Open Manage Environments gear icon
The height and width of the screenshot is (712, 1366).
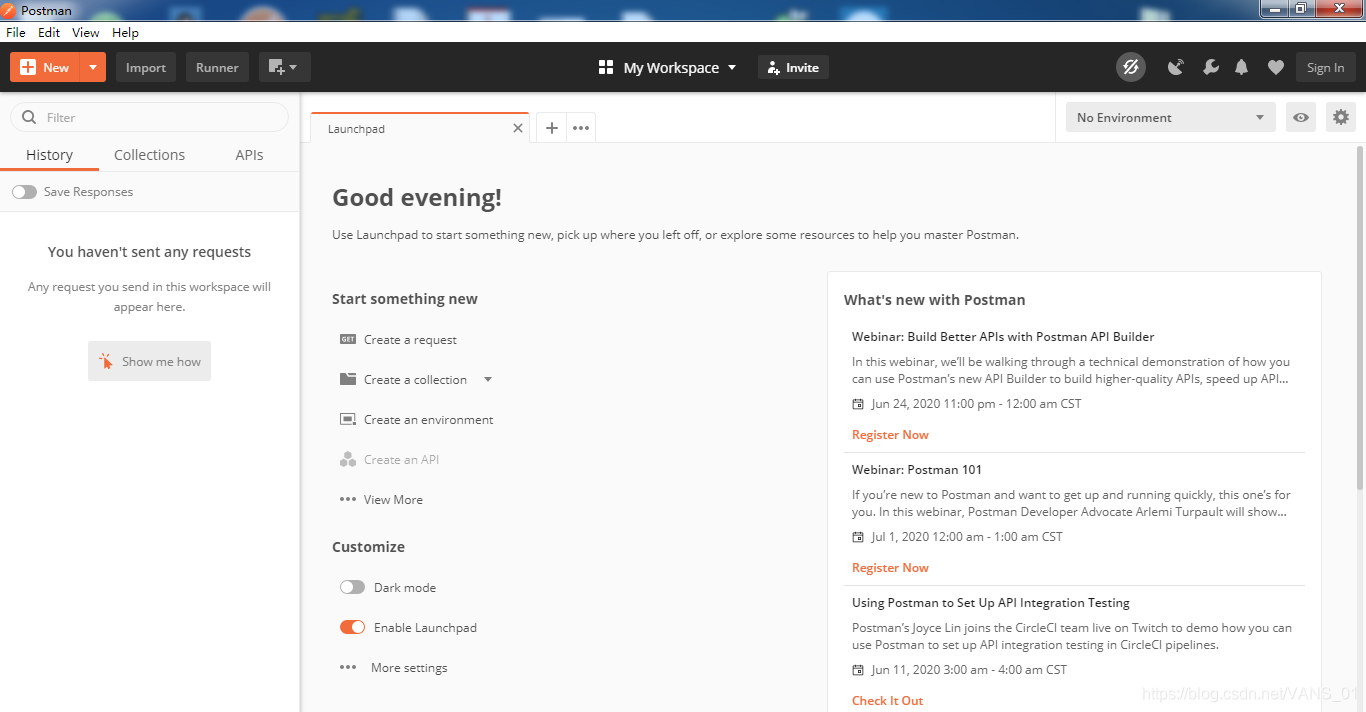click(x=1341, y=117)
